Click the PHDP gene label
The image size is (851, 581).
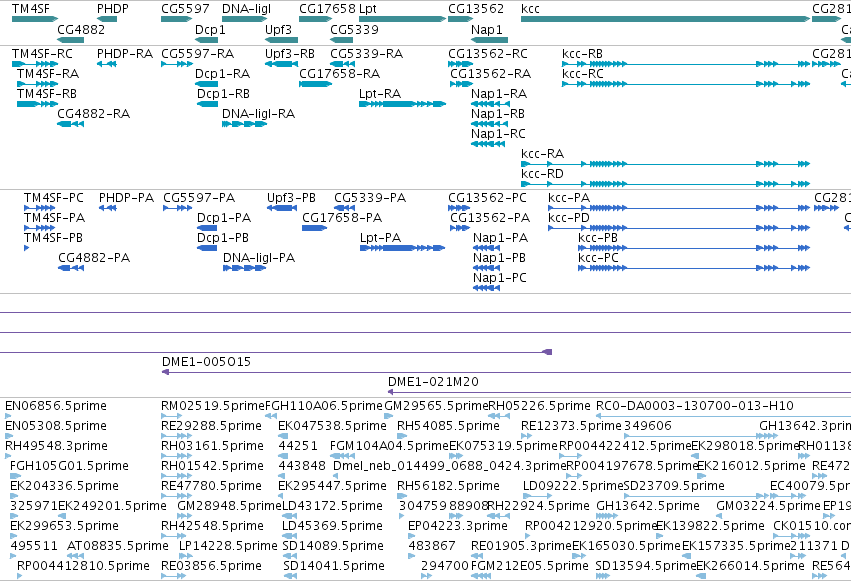113,9
